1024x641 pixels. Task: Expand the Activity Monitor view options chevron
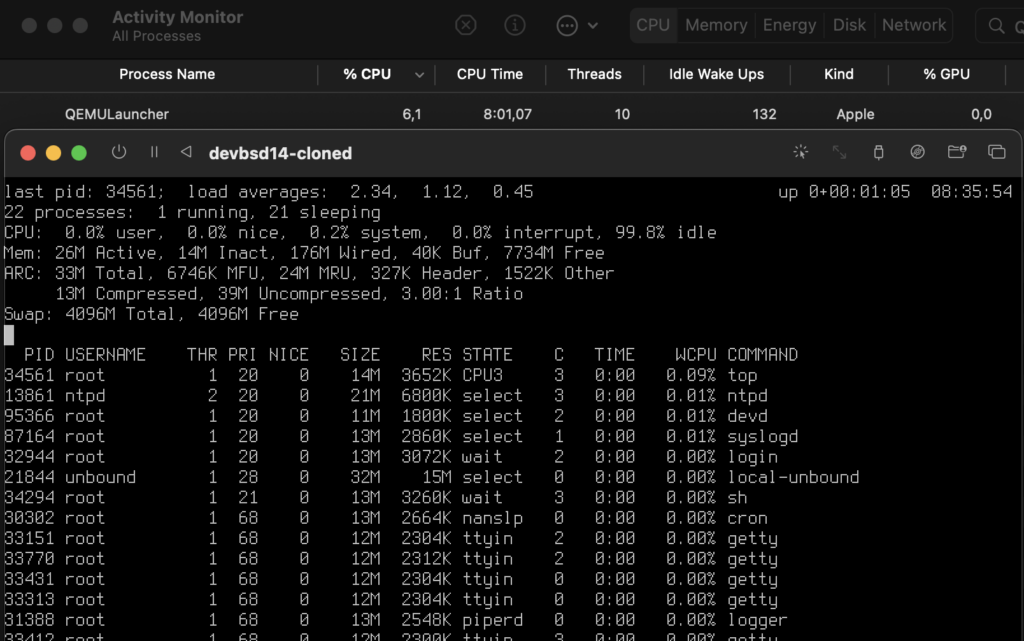tap(591, 25)
